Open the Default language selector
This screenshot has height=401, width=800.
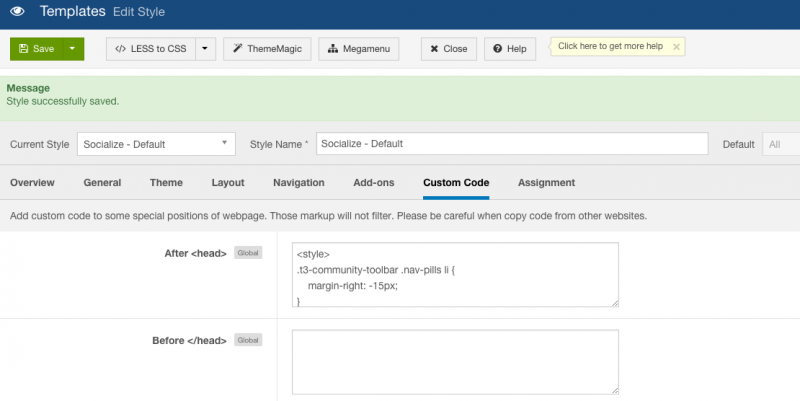(781, 144)
